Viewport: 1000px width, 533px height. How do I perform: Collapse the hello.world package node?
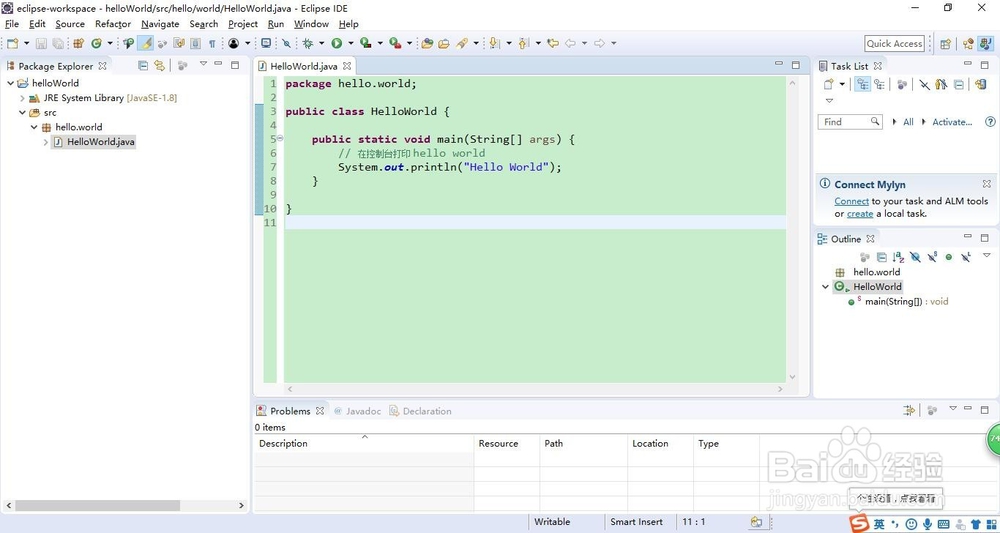[x=34, y=128]
